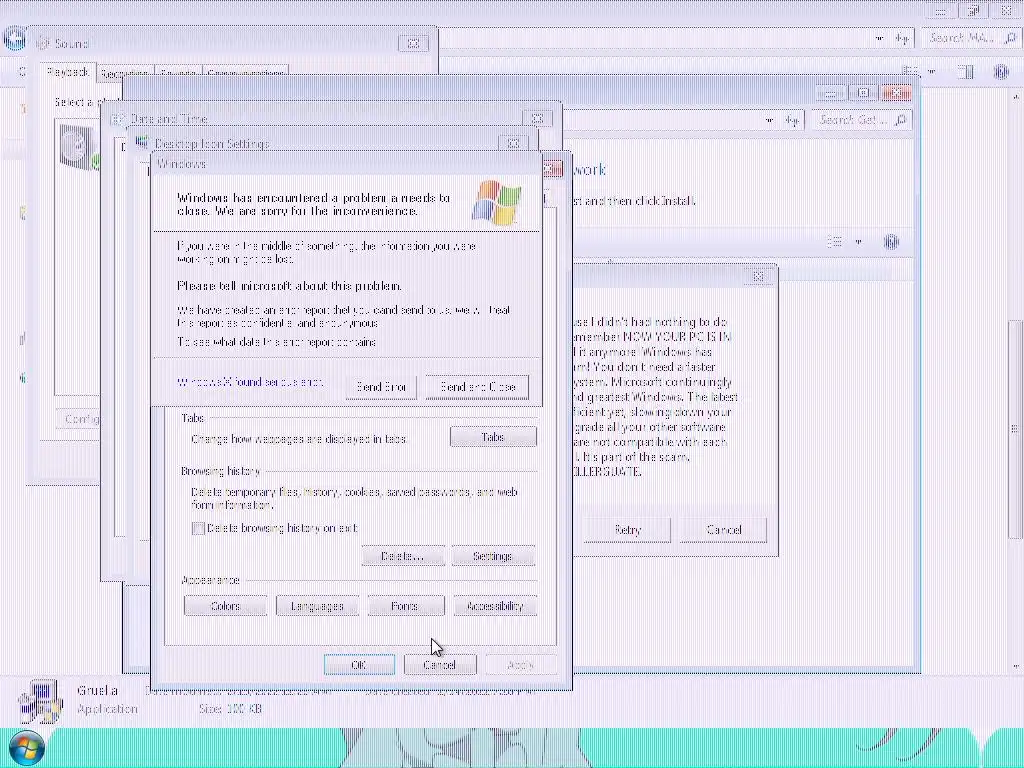This screenshot has width=1024, height=768.
Task: Click Retry in the message dialog
Action: point(628,530)
